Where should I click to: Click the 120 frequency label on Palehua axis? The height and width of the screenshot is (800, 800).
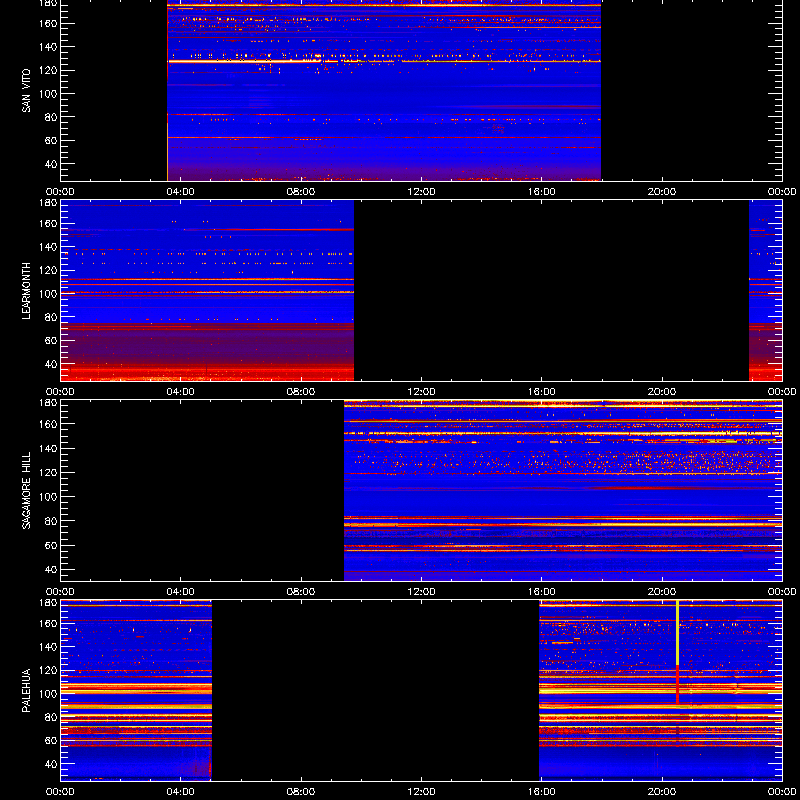pyautogui.click(x=50, y=670)
